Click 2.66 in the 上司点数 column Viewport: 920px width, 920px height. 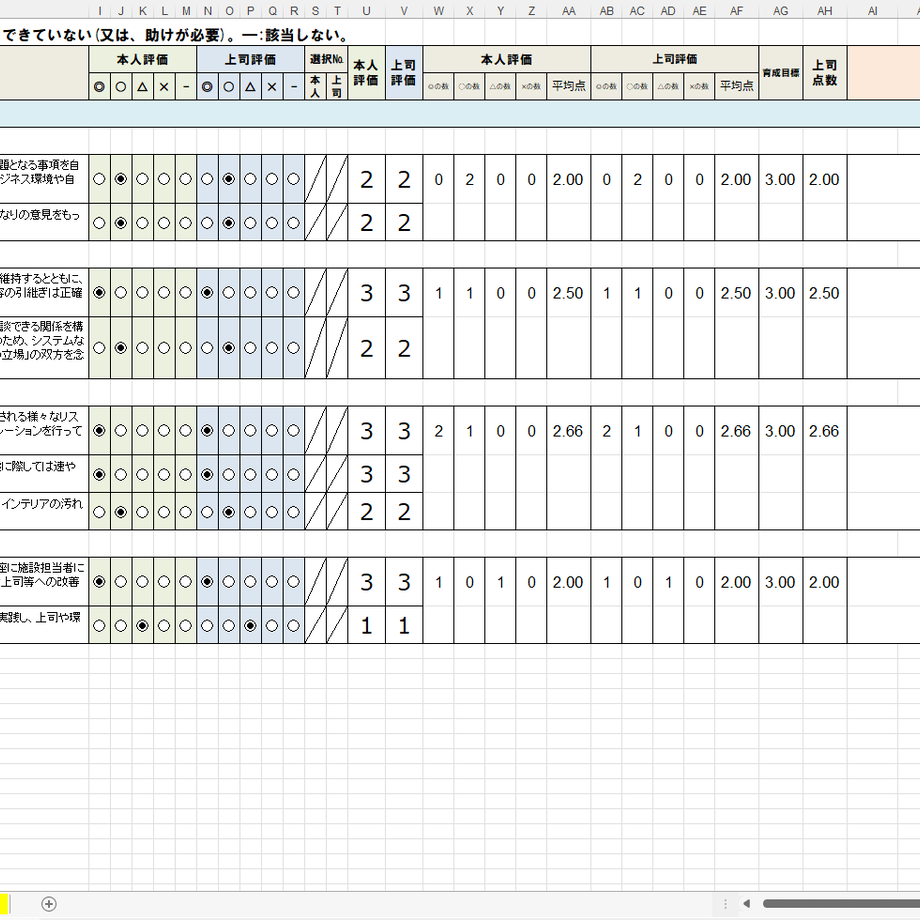tap(824, 431)
